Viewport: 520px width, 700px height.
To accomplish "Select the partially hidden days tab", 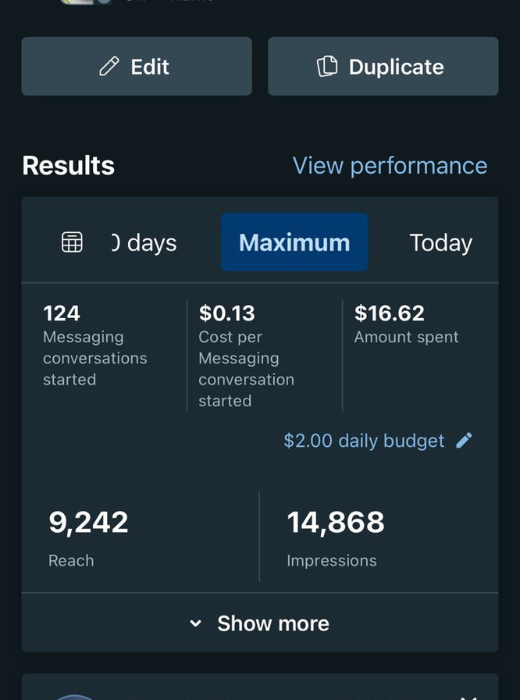I will point(144,243).
